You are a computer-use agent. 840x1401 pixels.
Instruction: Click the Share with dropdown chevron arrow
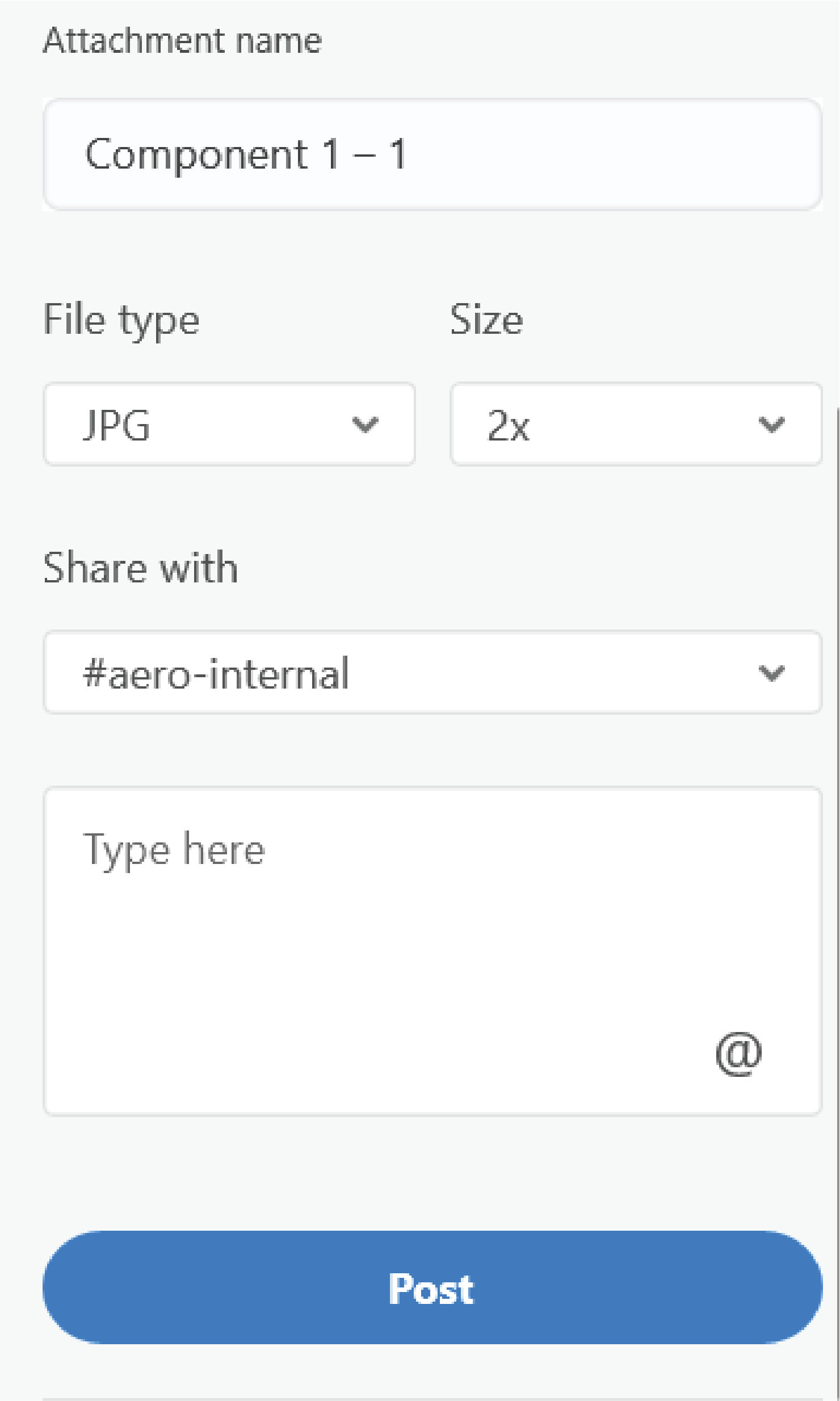(x=771, y=673)
